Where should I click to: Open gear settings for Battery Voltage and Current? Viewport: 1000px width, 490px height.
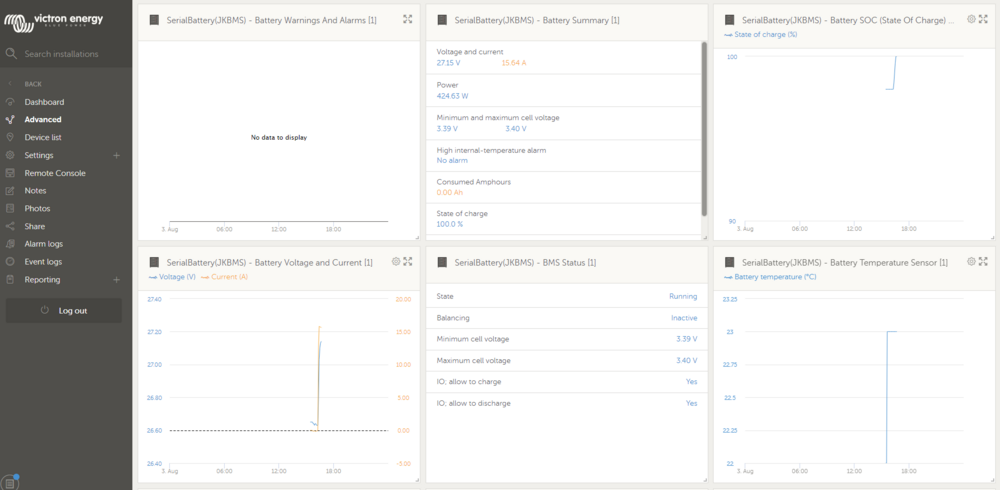point(396,261)
